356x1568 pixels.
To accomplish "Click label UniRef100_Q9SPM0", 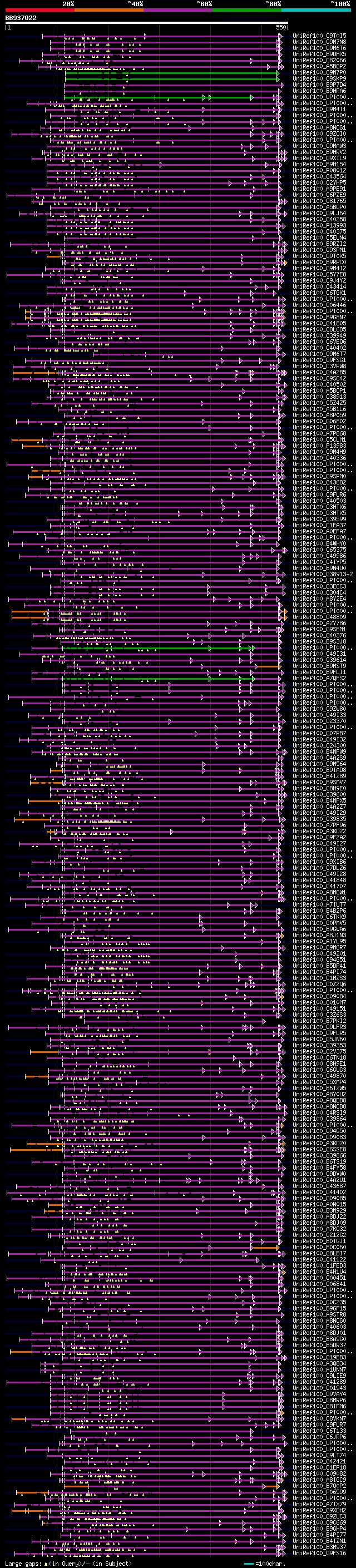I will tap(319, 477).
